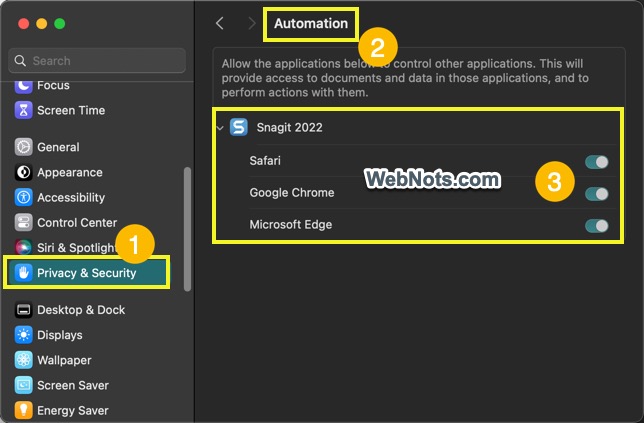
Task: Click the Desktop & Dock icon
Action: pyautogui.click(x=23, y=310)
